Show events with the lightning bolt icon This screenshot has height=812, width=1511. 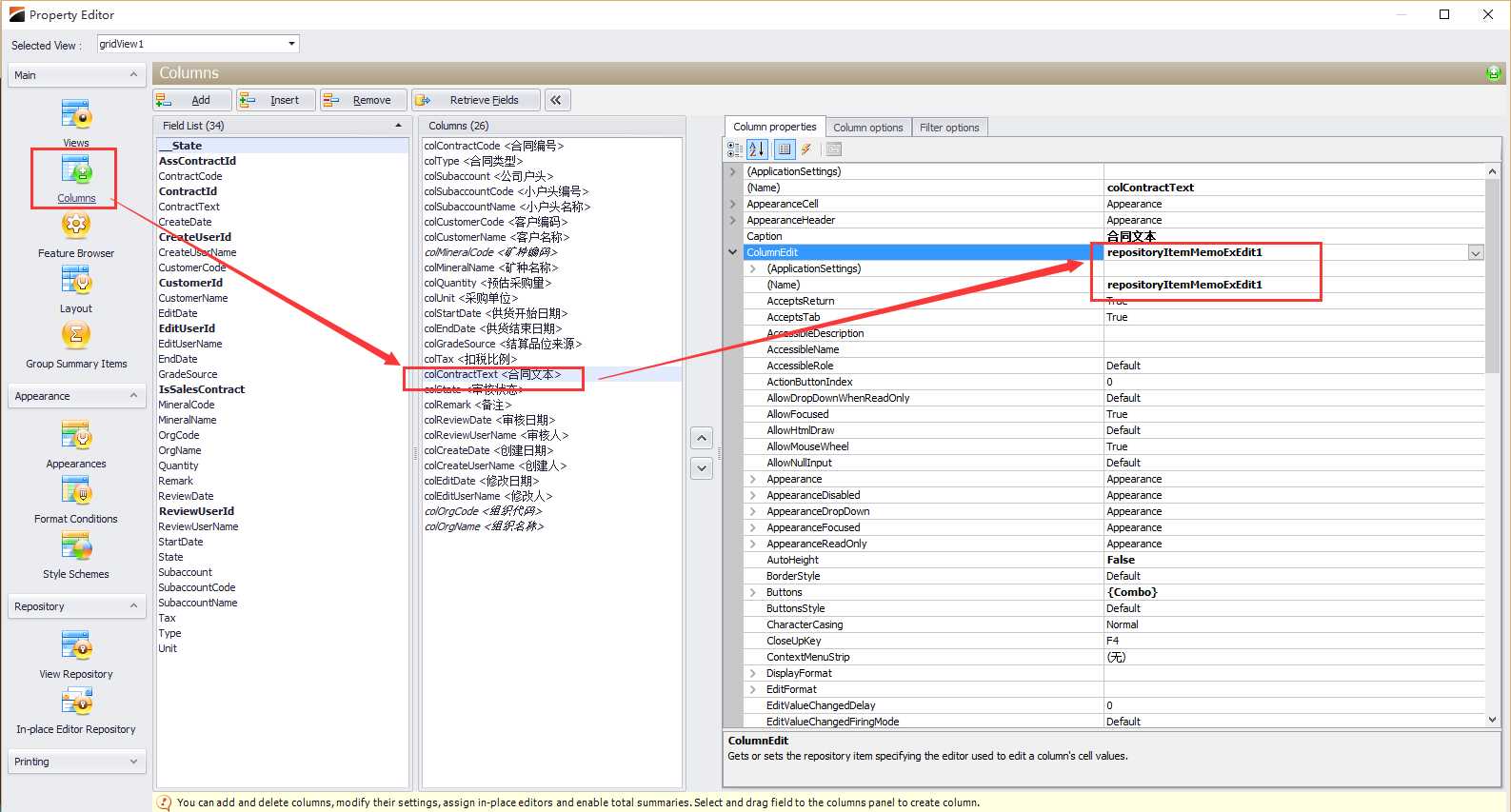806,149
